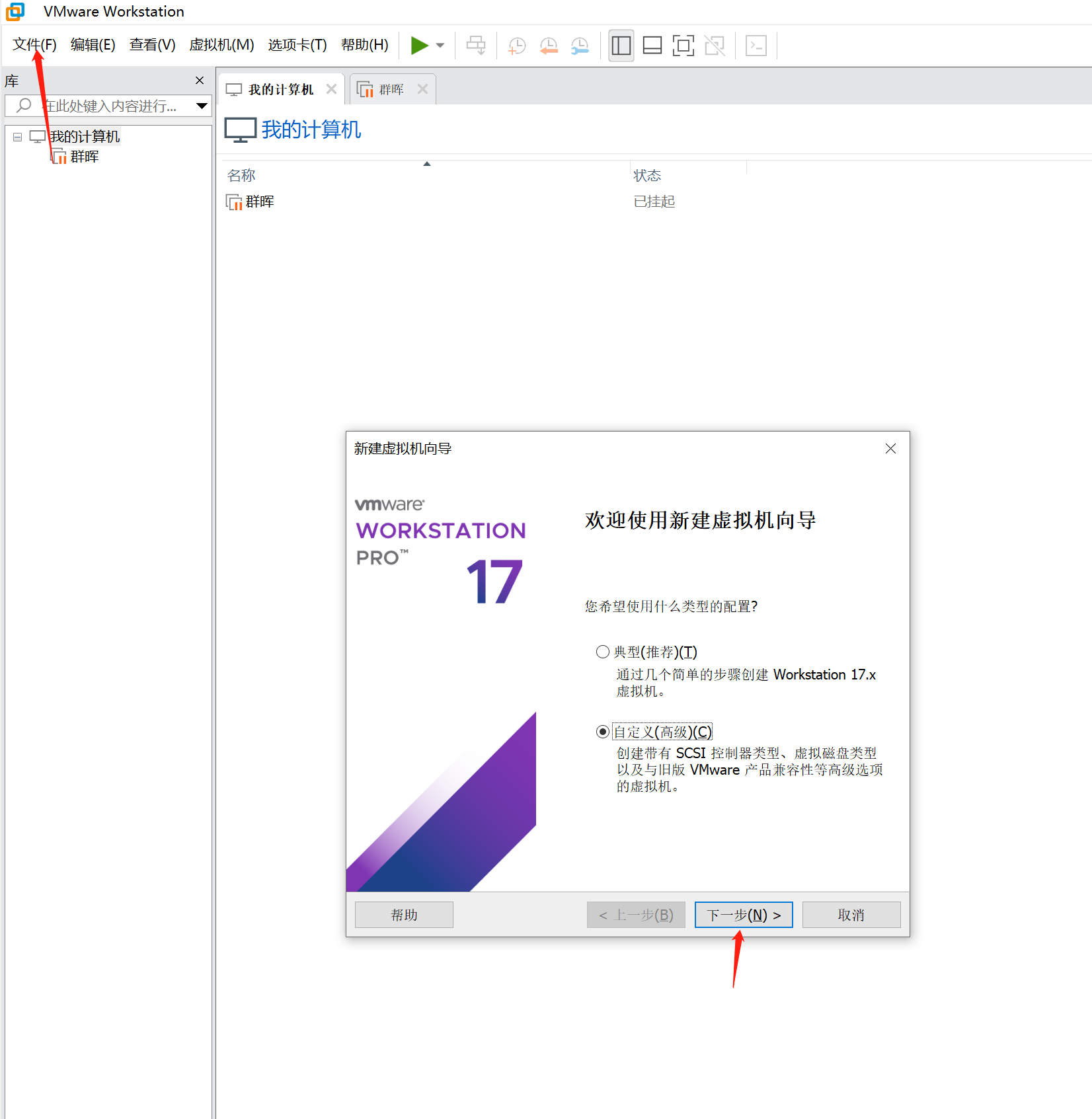Click the 群晖 tab VM icon
Viewport: 1092px width, 1119px height.
[x=365, y=89]
